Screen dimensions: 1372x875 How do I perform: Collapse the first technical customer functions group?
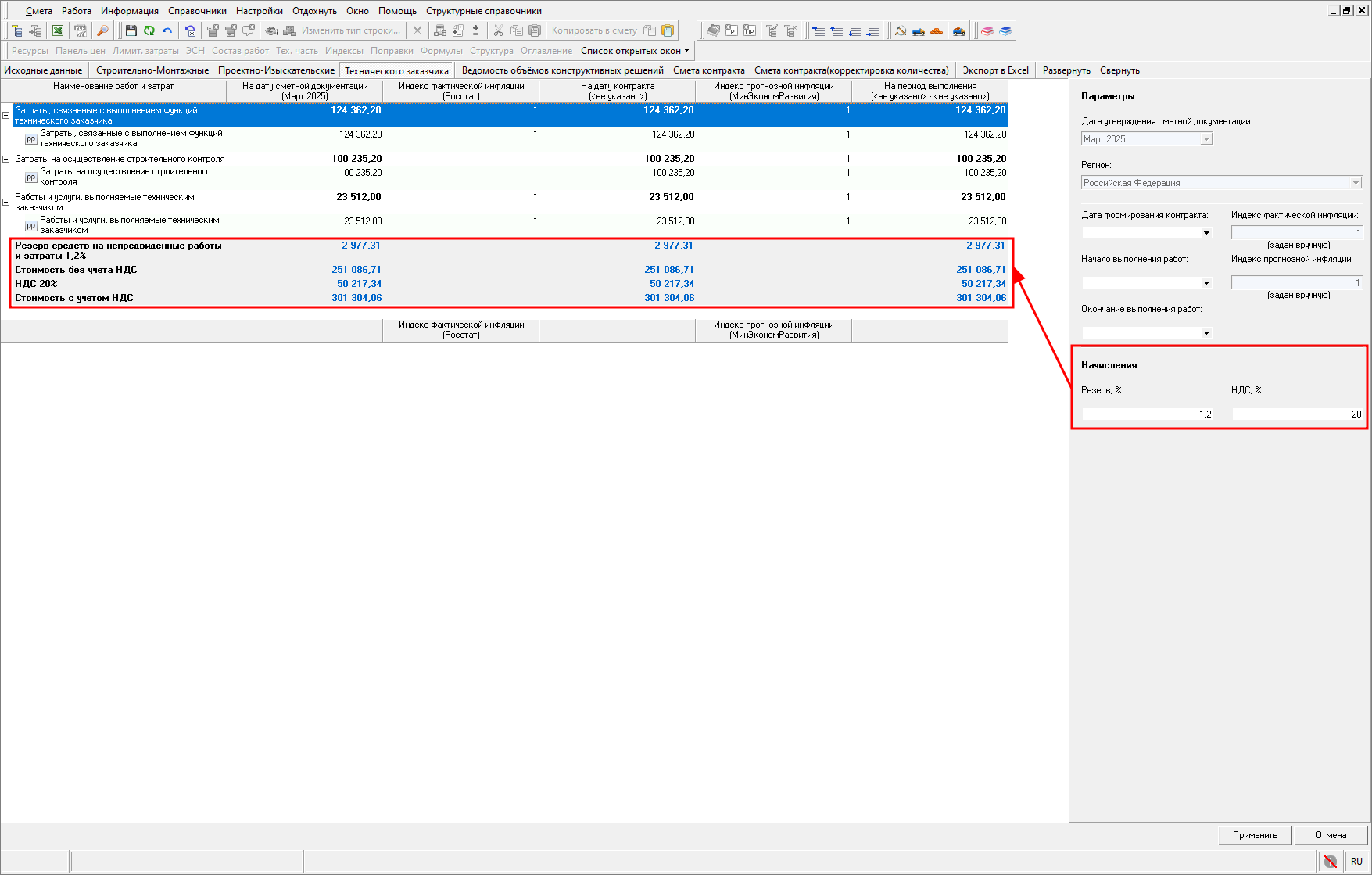point(6,115)
